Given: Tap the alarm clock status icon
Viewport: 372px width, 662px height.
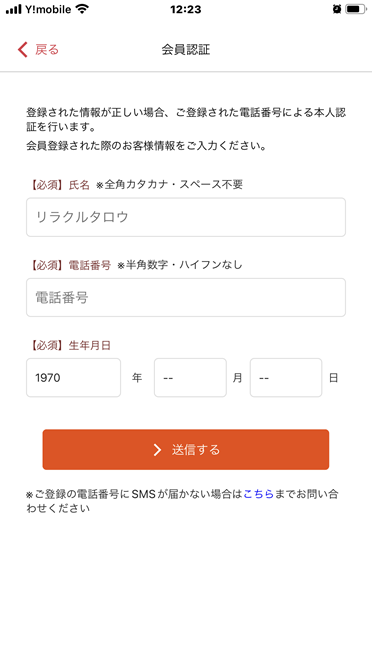Looking at the screenshot, I should 337,9.
